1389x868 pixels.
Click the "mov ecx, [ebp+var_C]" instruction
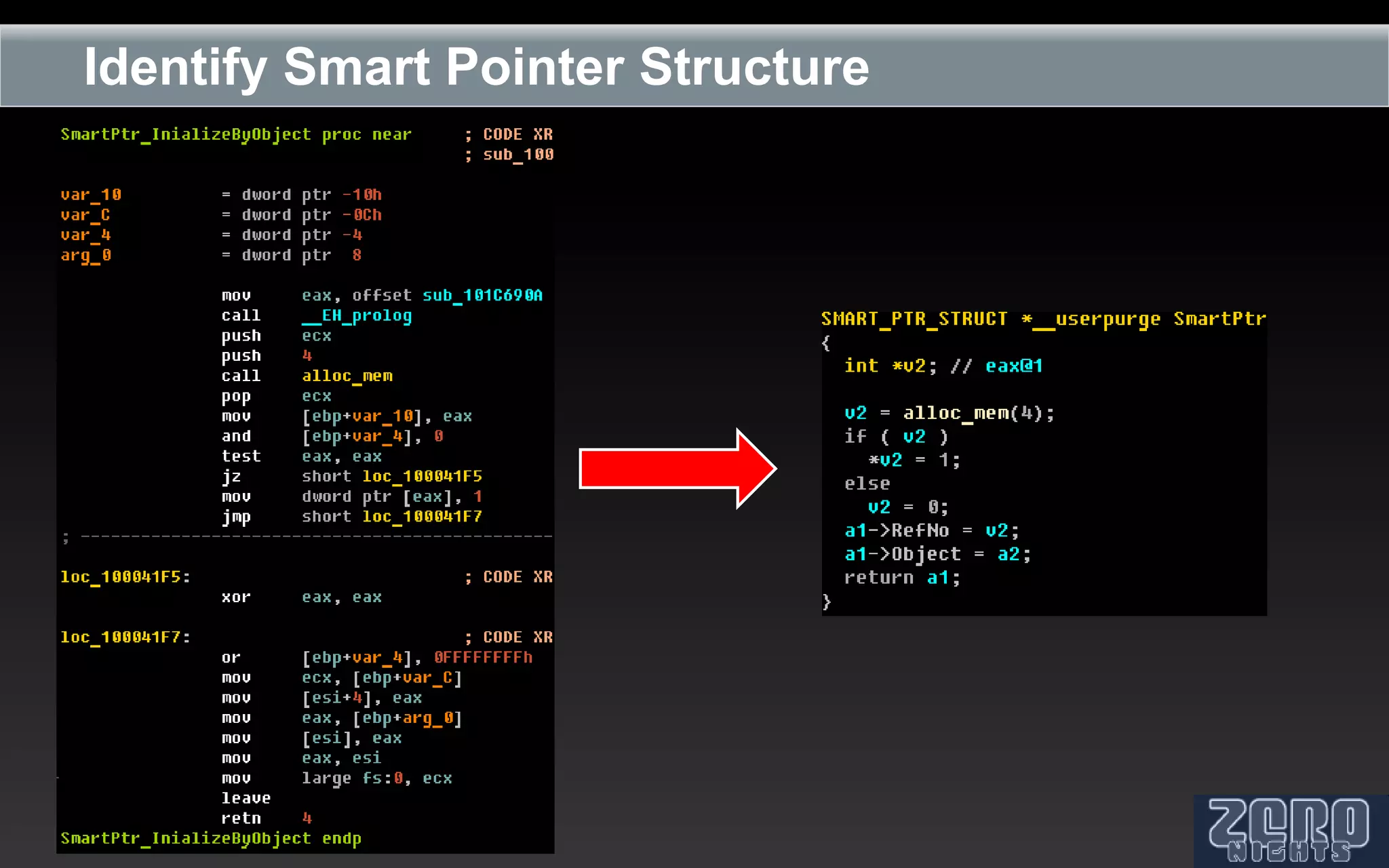point(341,678)
